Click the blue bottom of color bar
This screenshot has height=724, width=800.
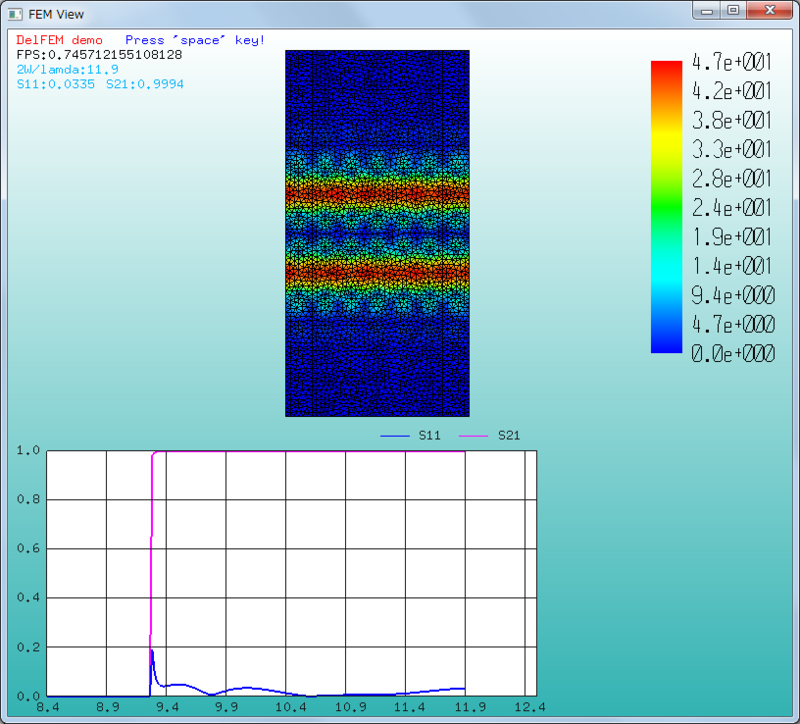click(x=666, y=343)
